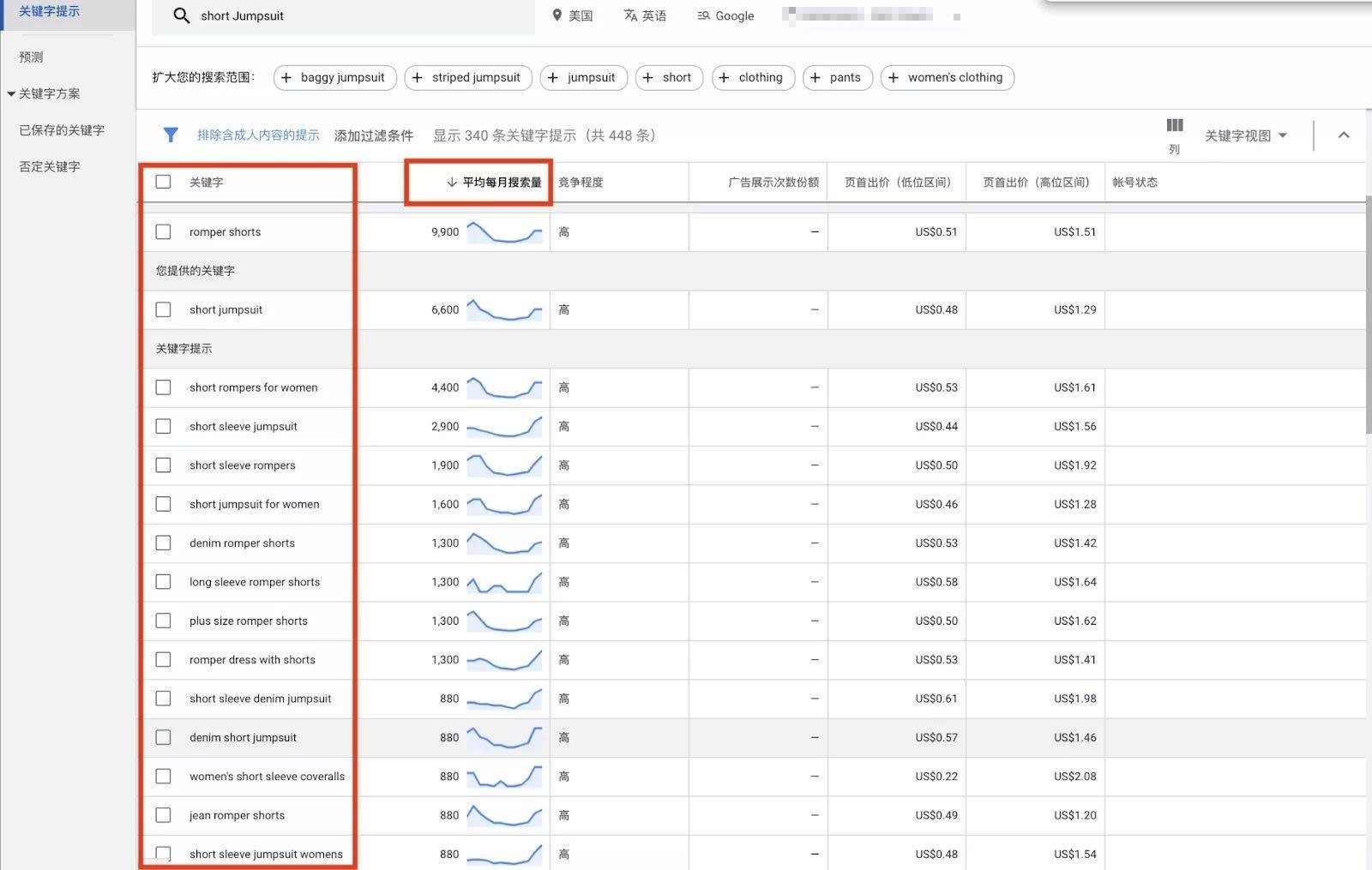
Task: Click the 添加过滤条件 button
Action: 374,135
